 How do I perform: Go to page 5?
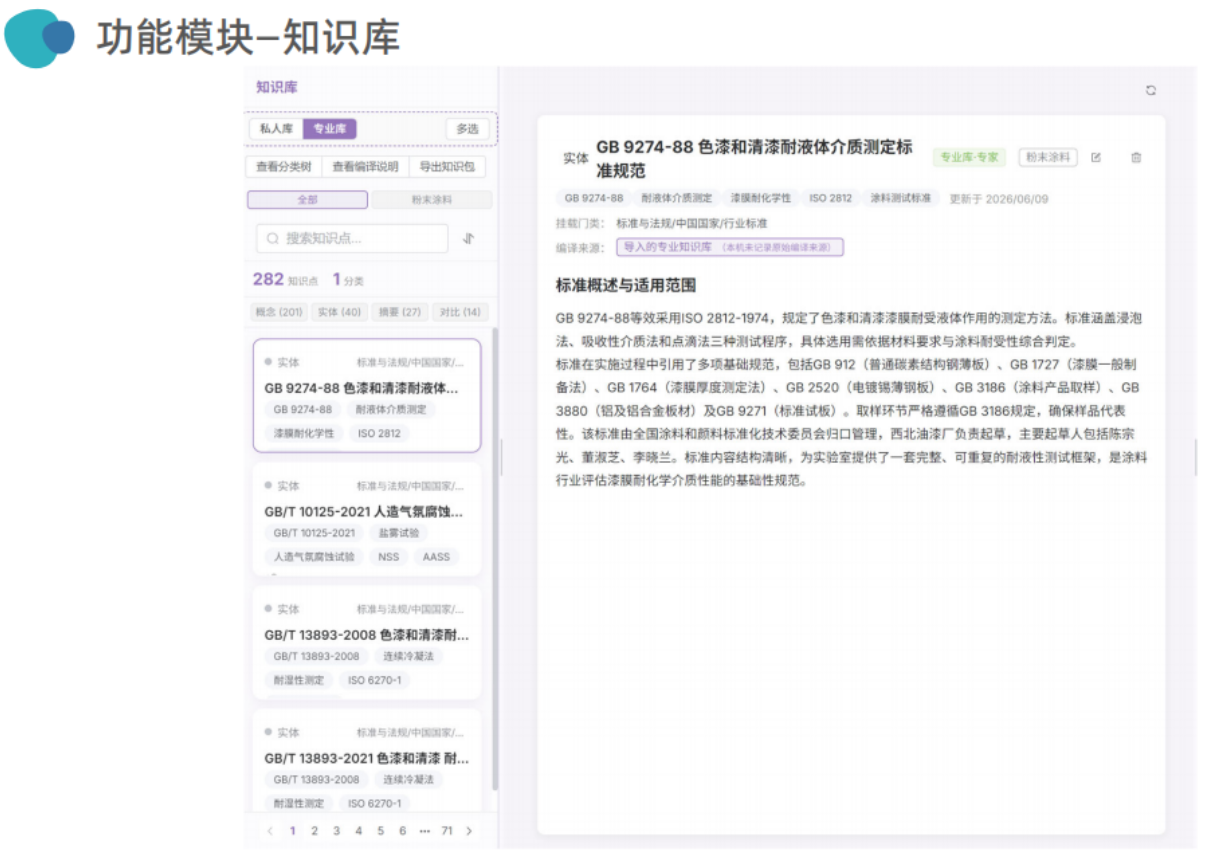click(380, 831)
